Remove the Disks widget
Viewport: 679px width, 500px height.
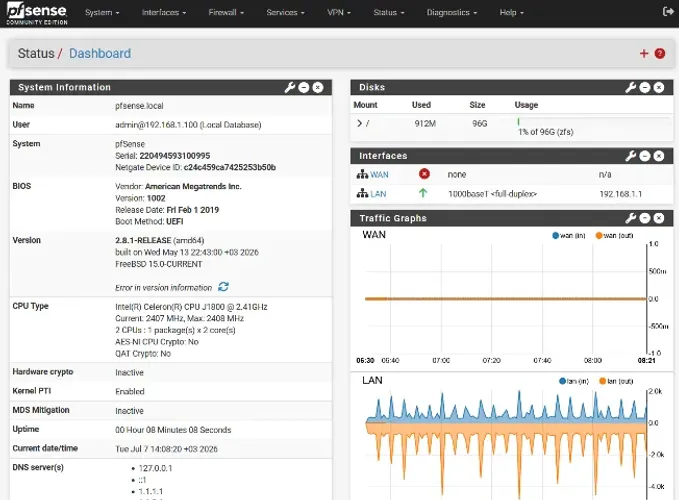[659, 87]
